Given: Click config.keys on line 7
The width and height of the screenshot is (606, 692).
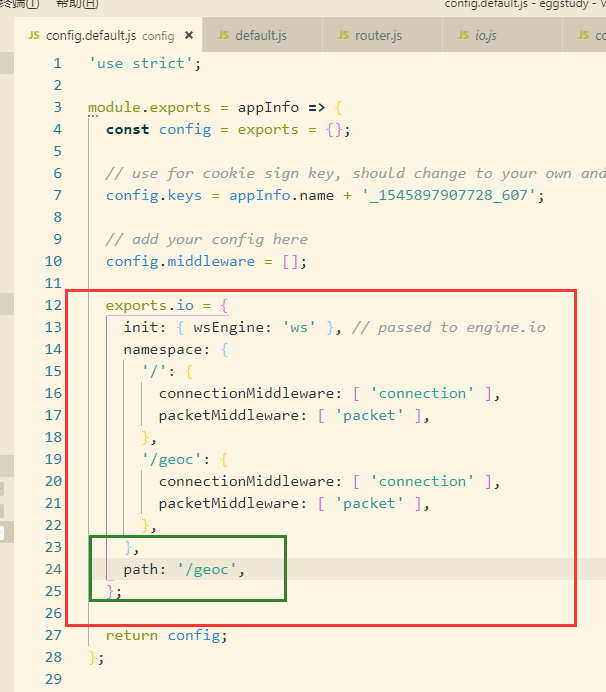Looking at the screenshot, I should (x=154, y=195).
